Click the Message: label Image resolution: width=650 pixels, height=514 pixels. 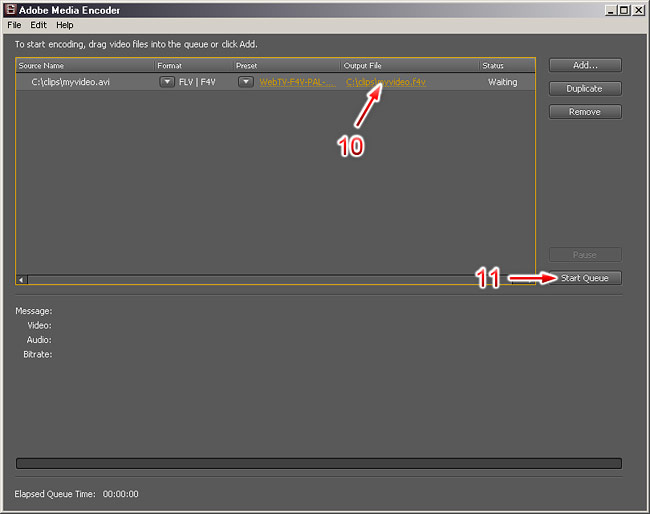pyautogui.click(x=34, y=311)
